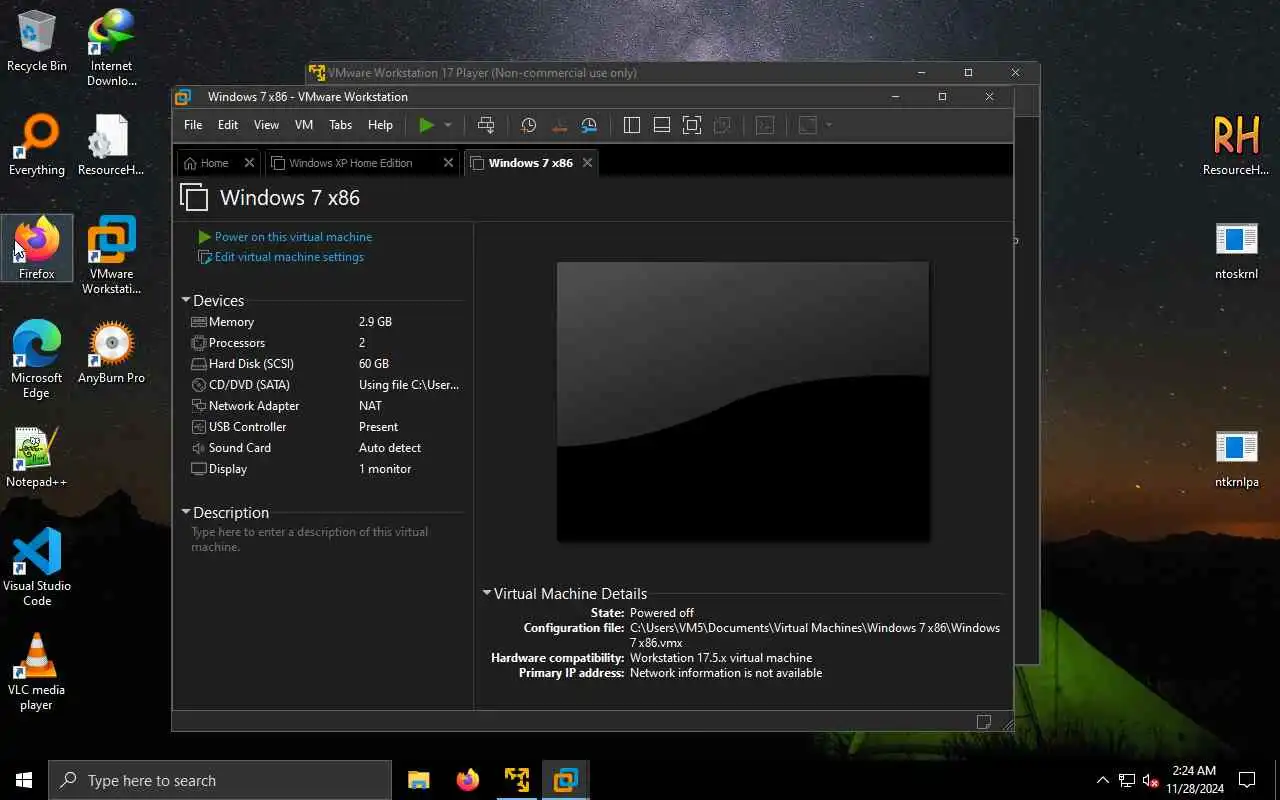Click the Send Ctrl+Alt+Del toolbar icon
This screenshot has height=800, width=1280.
pos(486,125)
